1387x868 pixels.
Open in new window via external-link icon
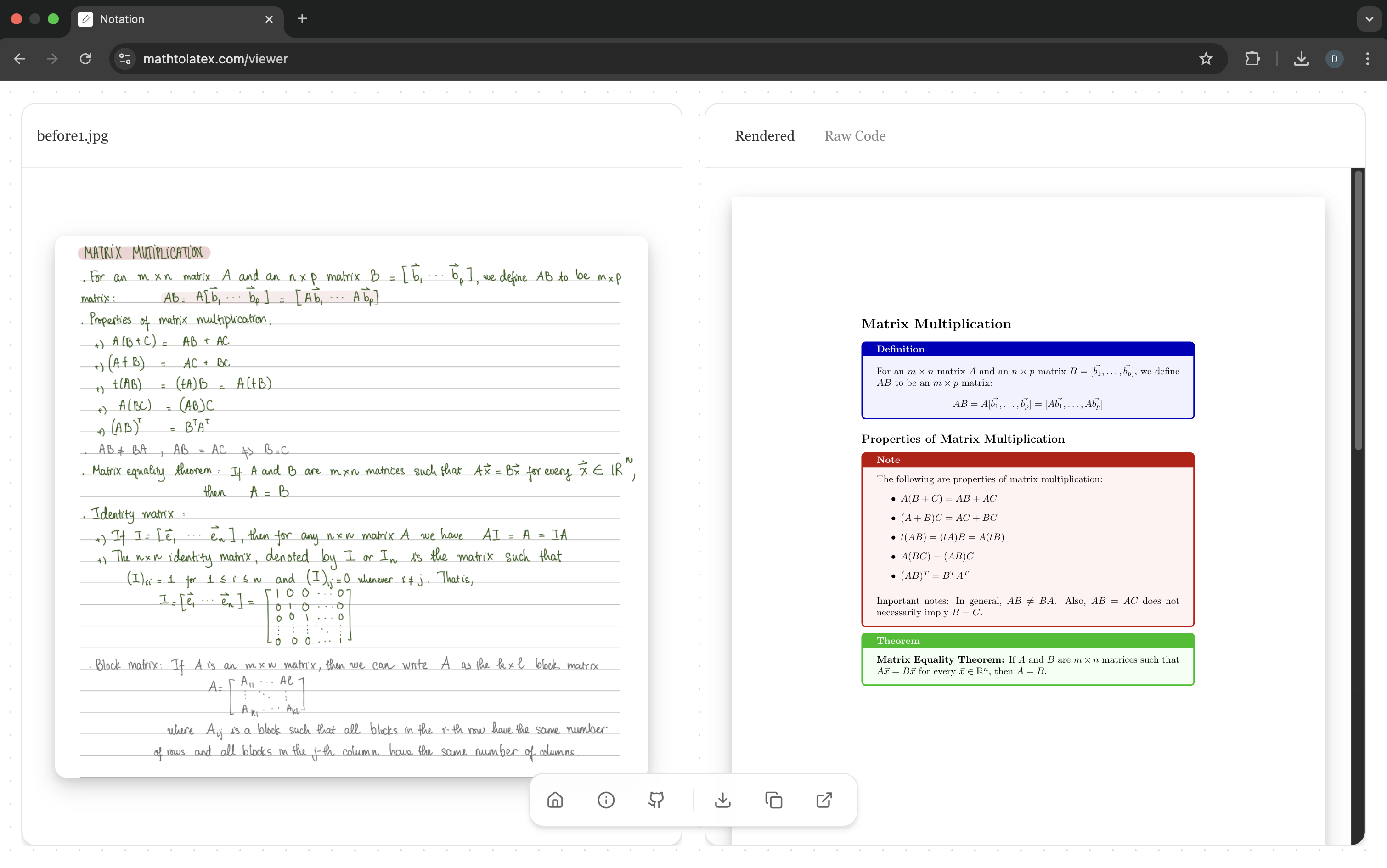coord(824,800)
